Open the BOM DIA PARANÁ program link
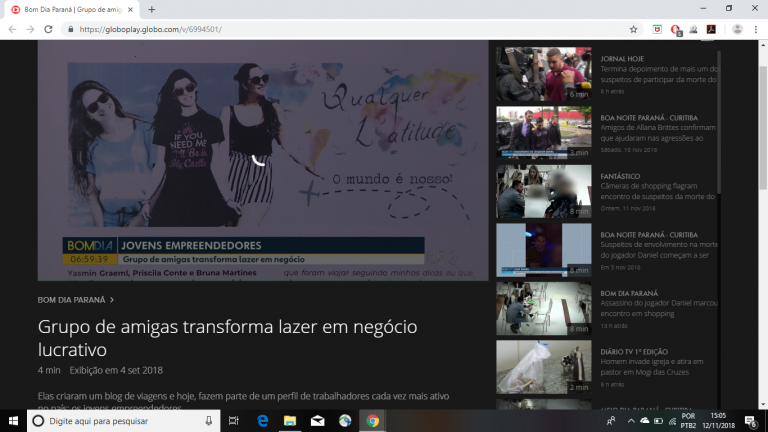The width and height of the screenshot is (768, 432). point(72,300)
